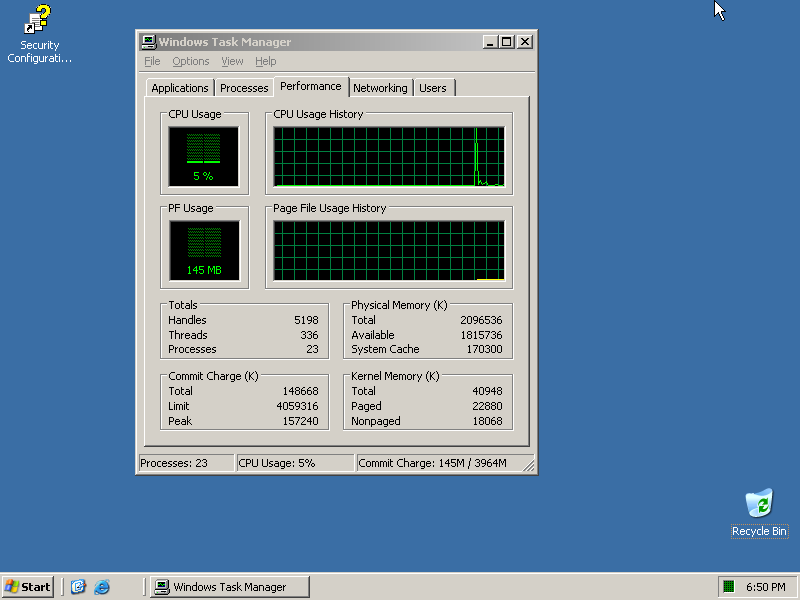
Task: Click Task Manager title bar icon
Action: click(148, 42)
